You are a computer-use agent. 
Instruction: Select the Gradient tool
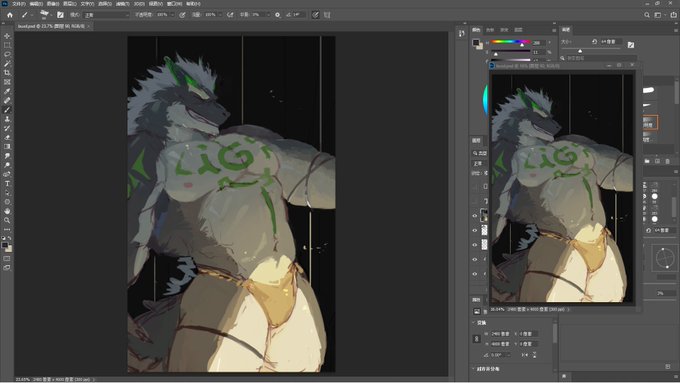[7, 147]
